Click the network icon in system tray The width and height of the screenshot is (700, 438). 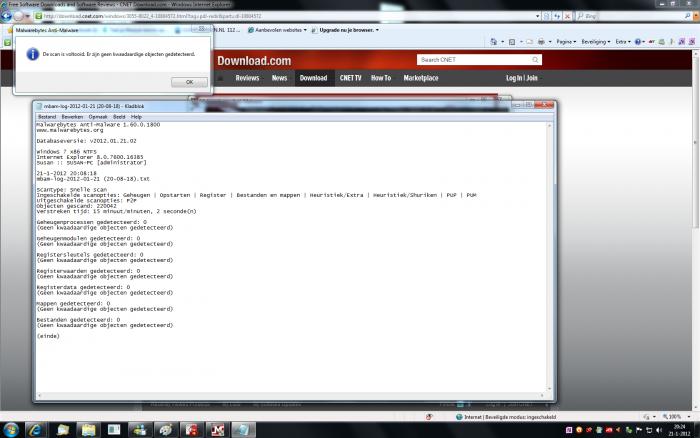tap(649, 430)
